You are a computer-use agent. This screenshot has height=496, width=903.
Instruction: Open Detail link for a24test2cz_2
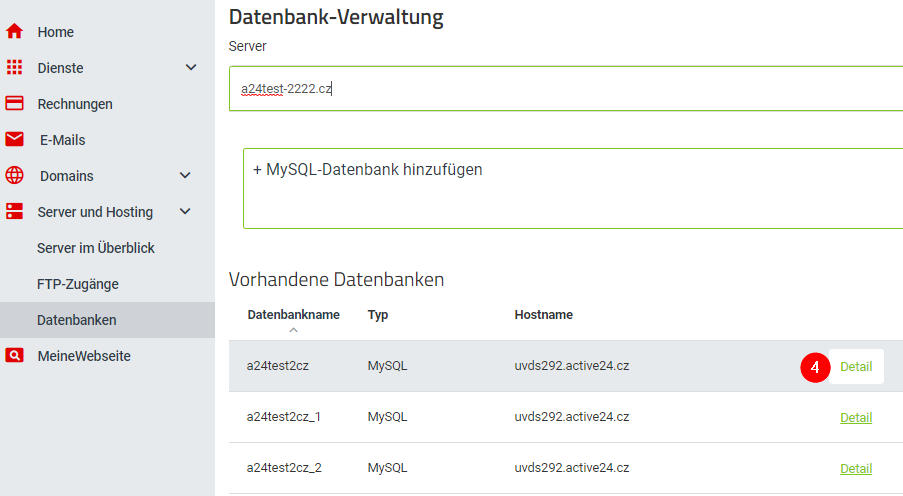pyautogui.click(x=856, y=468)
